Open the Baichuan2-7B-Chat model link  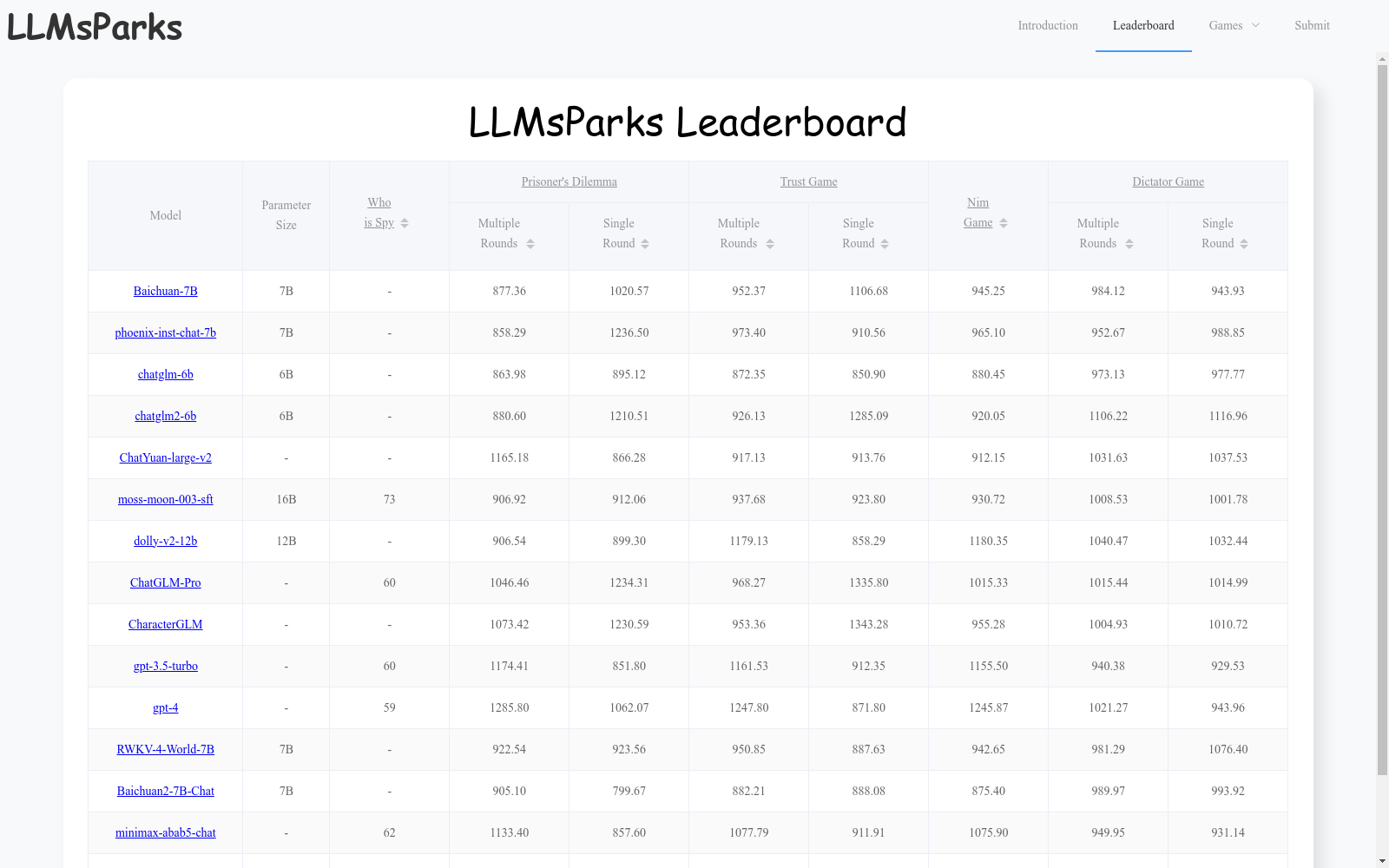coord(166,791)
